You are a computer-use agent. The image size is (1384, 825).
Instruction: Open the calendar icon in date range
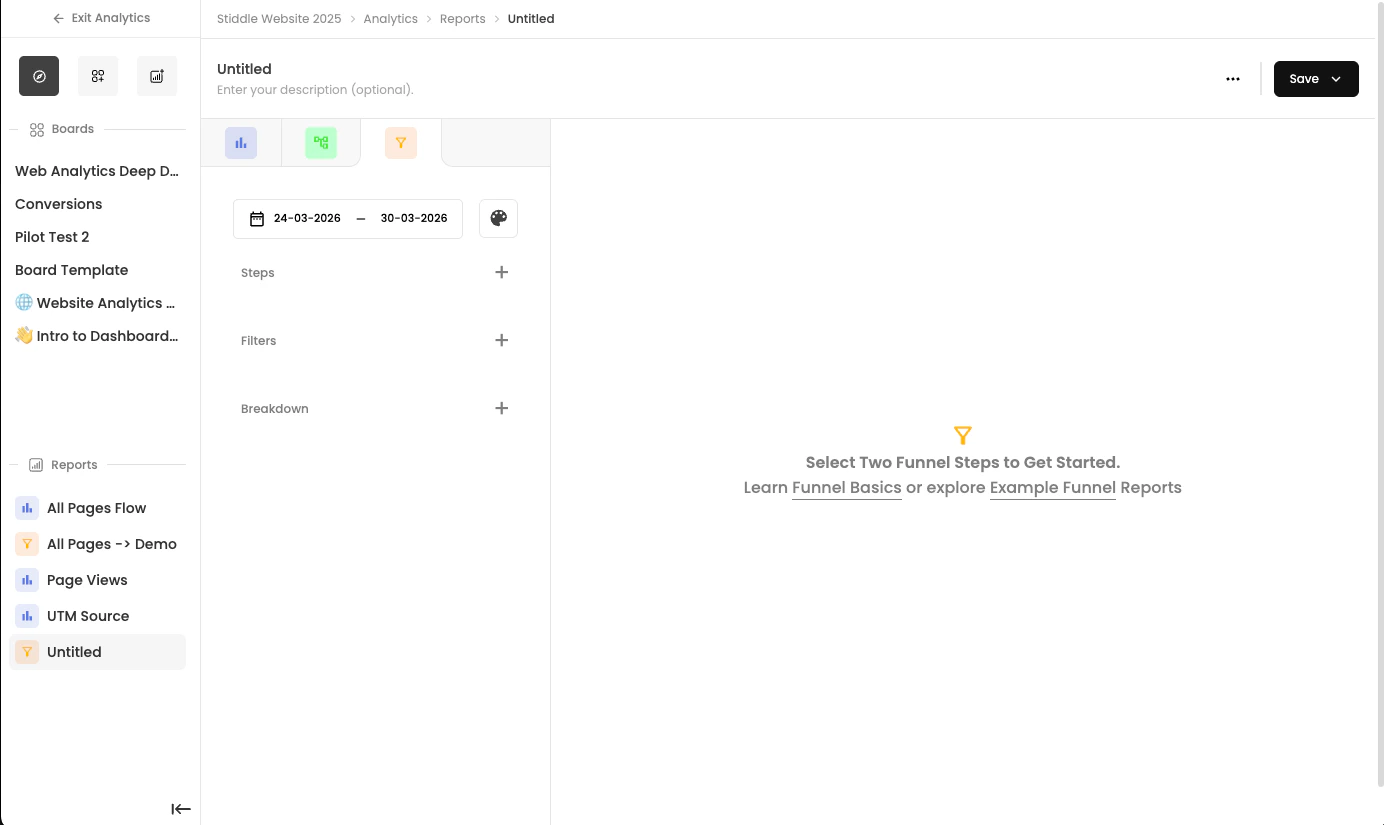[257, 218]
